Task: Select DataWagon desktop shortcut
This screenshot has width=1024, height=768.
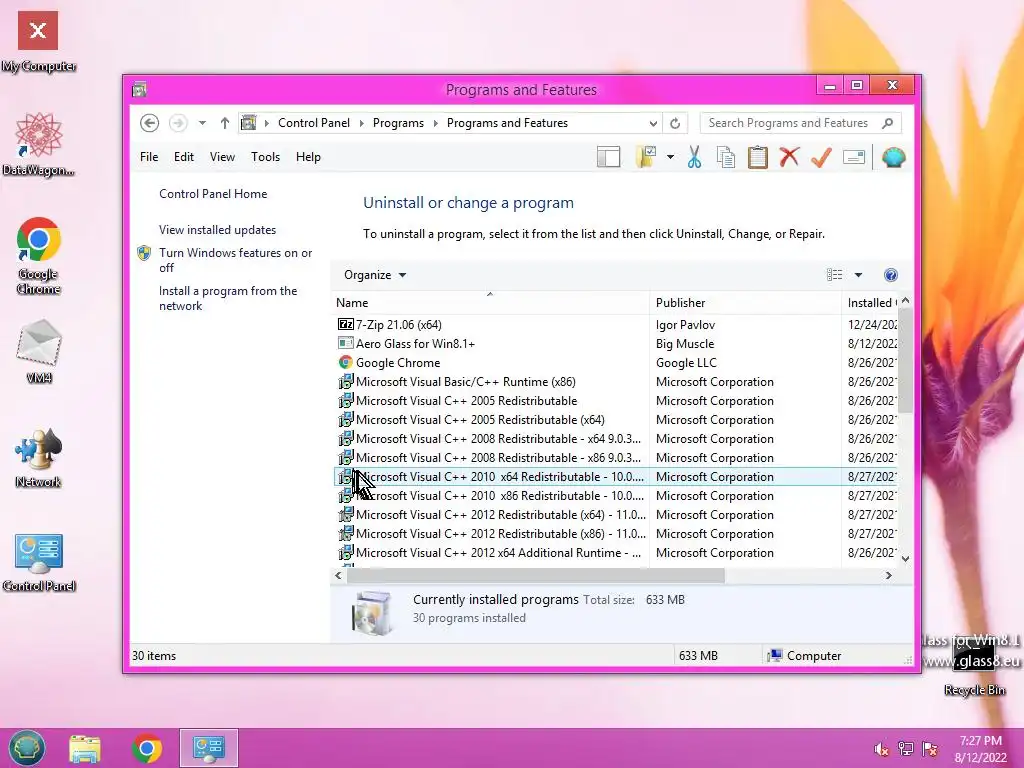Action: [39, 144]
